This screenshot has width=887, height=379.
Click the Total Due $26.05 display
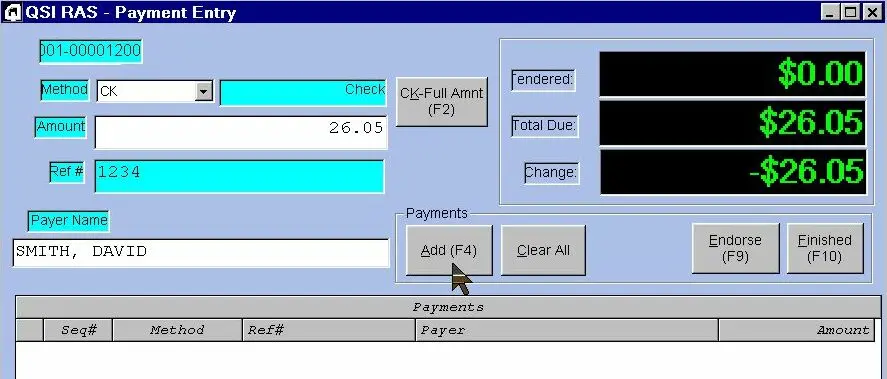pos(732,123)
